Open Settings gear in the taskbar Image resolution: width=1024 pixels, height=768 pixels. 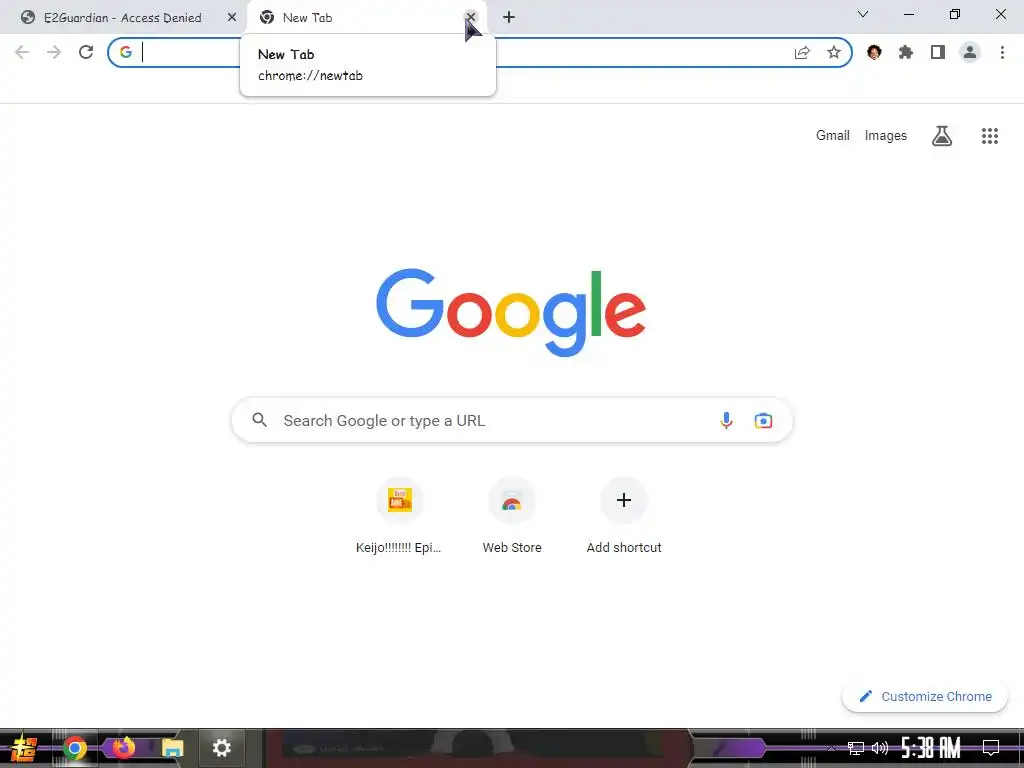[222, 748]
